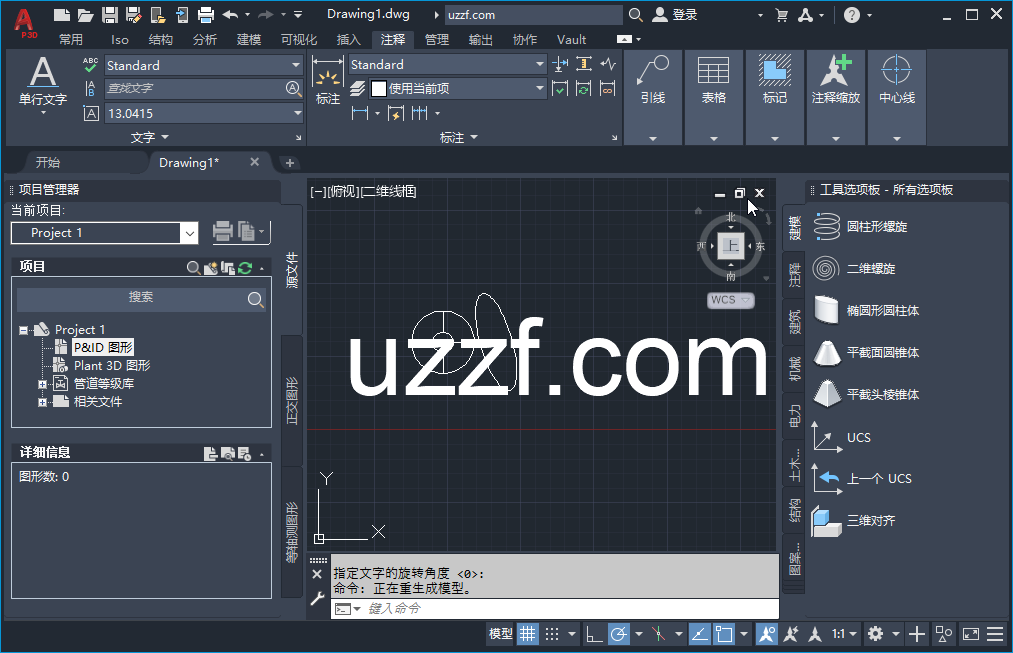This screenshot has height=653, width=1013.
Task: Click the 登录 sign-in button
Action: tap(675, 15)
